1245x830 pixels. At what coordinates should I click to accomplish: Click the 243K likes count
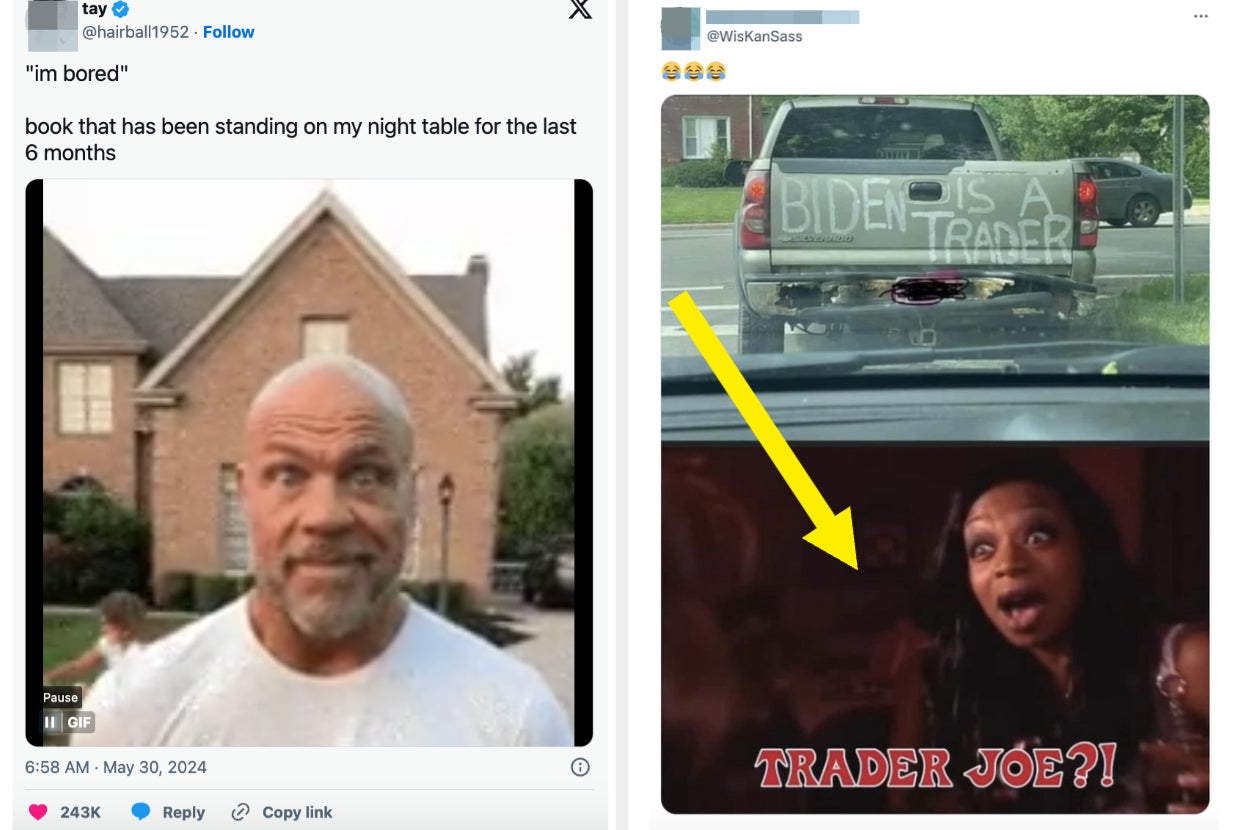coord(80,812)
